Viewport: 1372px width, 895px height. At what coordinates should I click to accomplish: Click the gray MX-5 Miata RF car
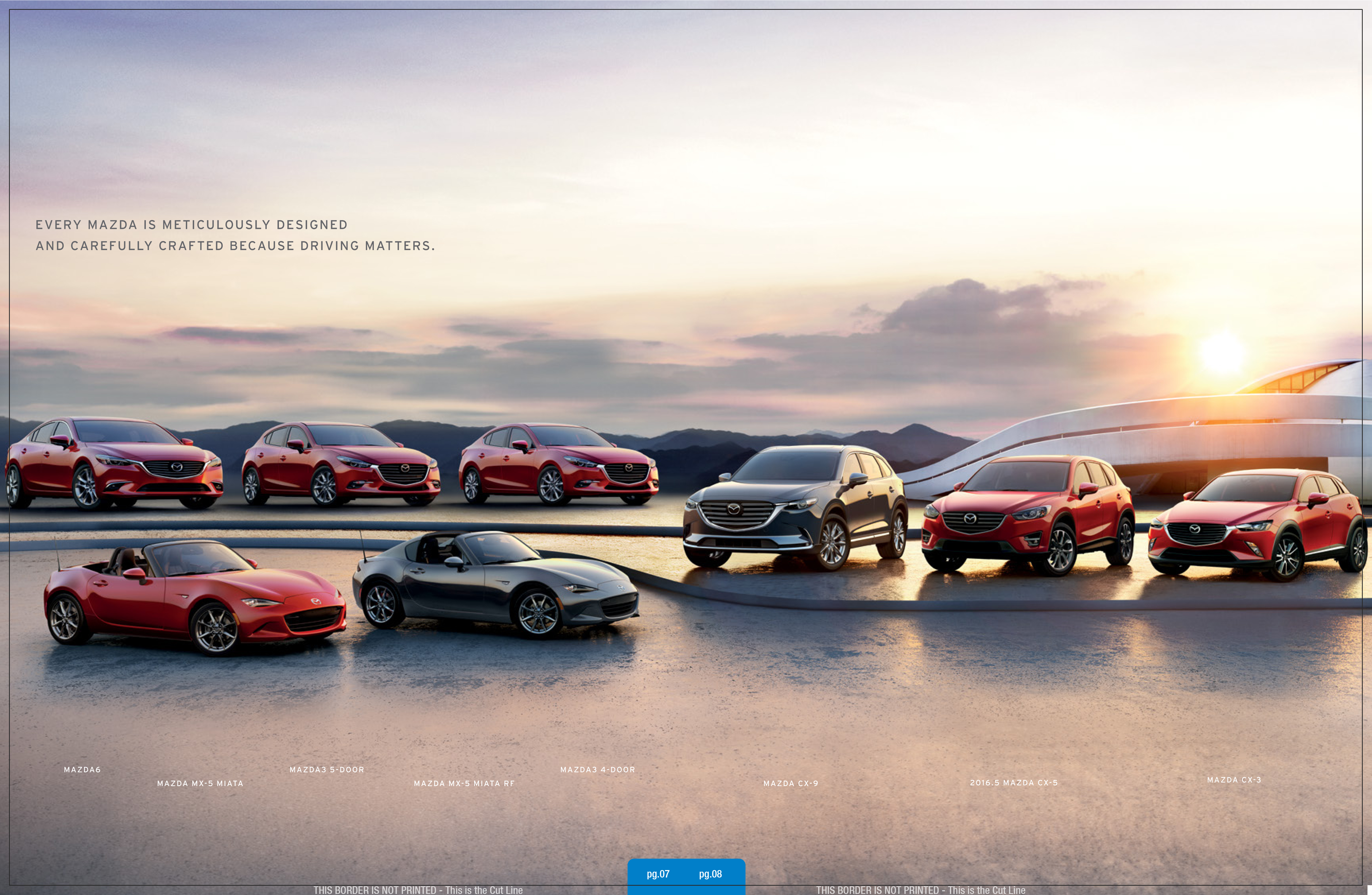(x=495, y=585)
